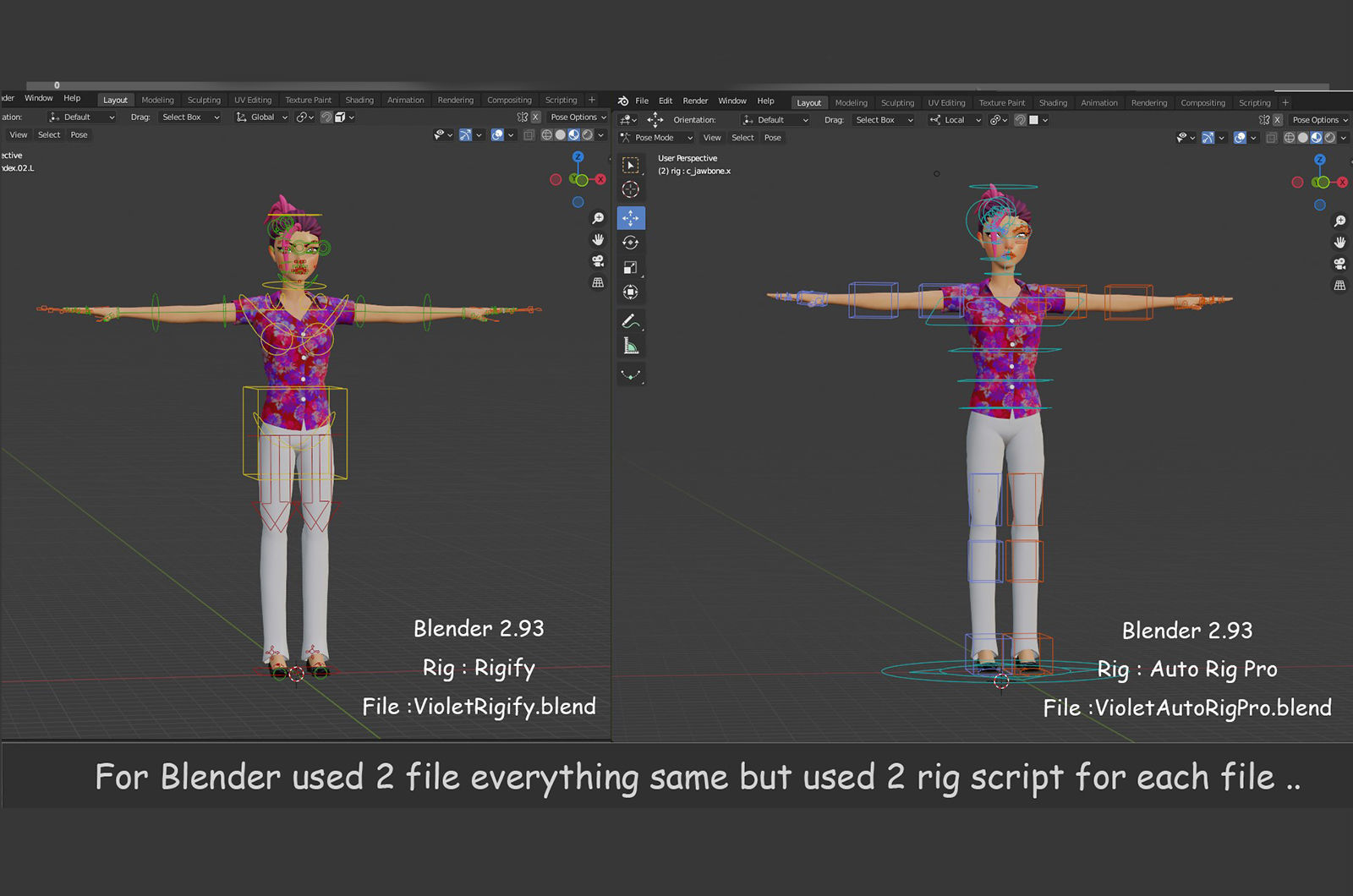Click green Y axis gizmo in right viewport
This screenshot has width=1353, height=896.
pyautogui.click(x=1321, y=183)
